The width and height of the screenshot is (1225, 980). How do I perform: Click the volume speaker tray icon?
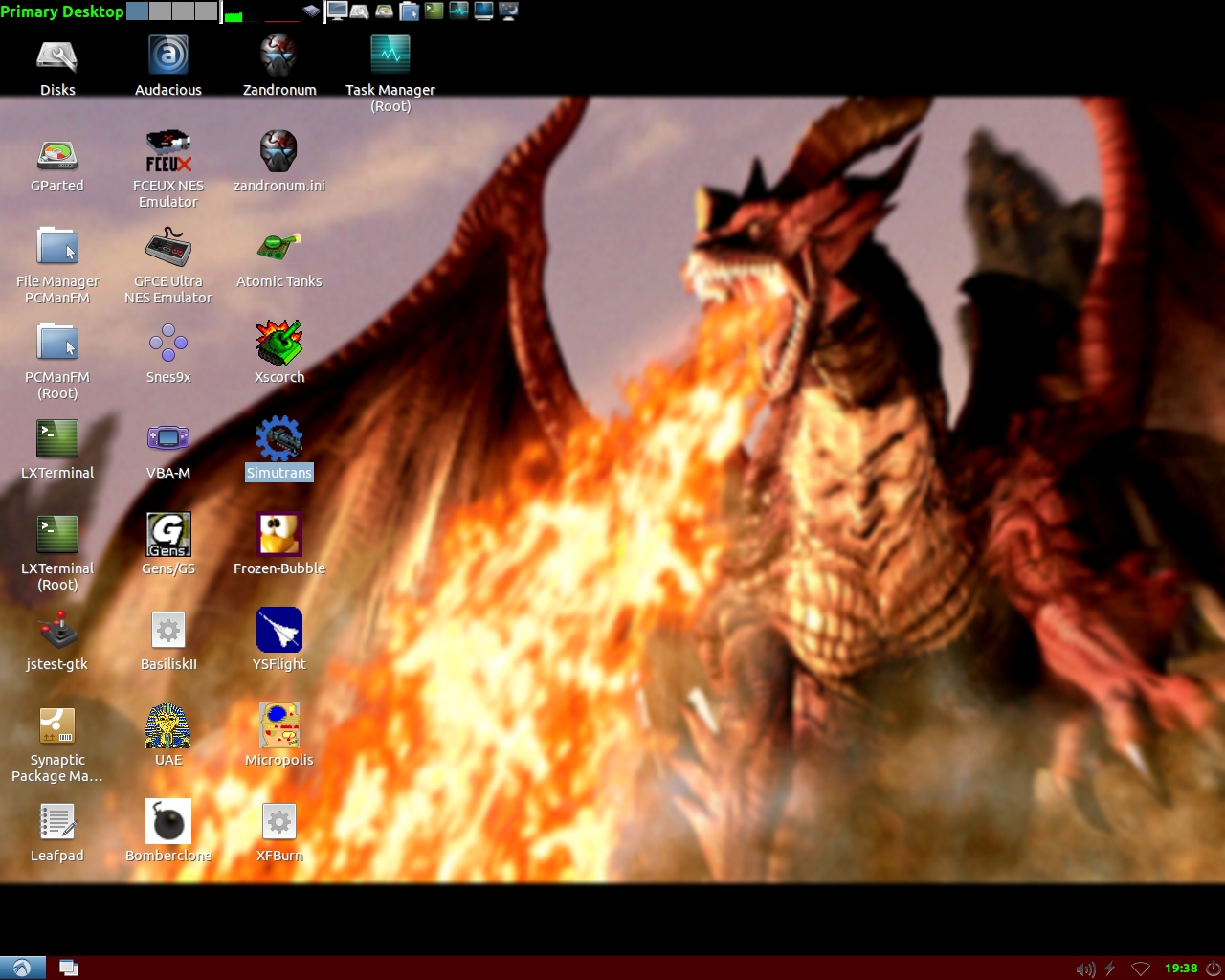(x=1084, y=969)
